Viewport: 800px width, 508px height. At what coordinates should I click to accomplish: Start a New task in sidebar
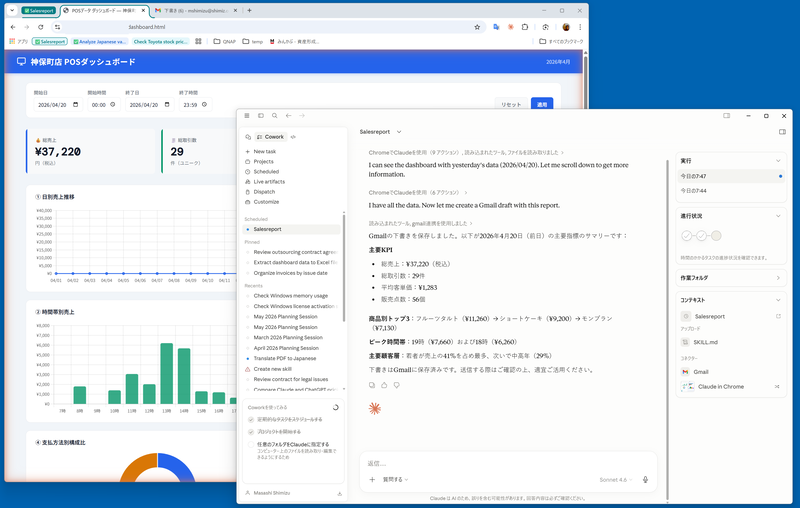coord(264,151)
